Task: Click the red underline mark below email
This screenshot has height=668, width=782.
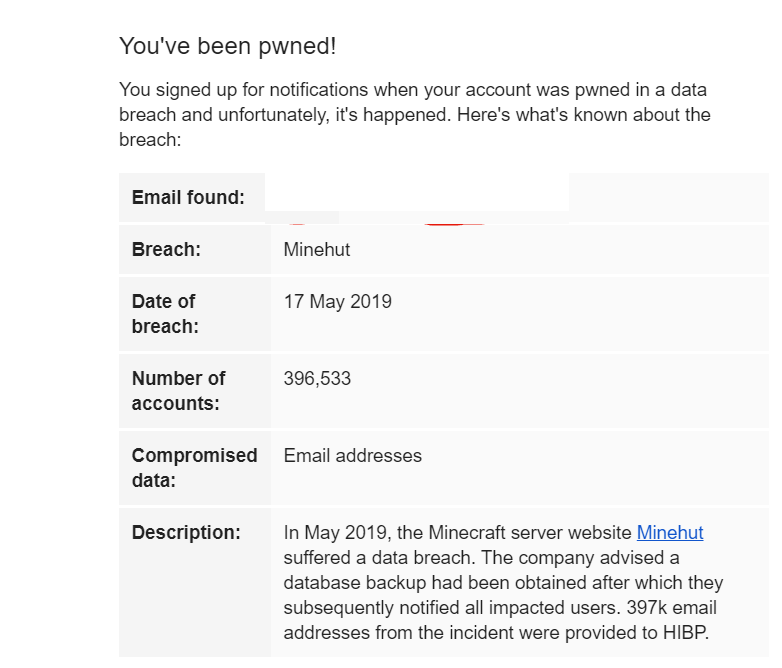Action: (x=453, y=224)
